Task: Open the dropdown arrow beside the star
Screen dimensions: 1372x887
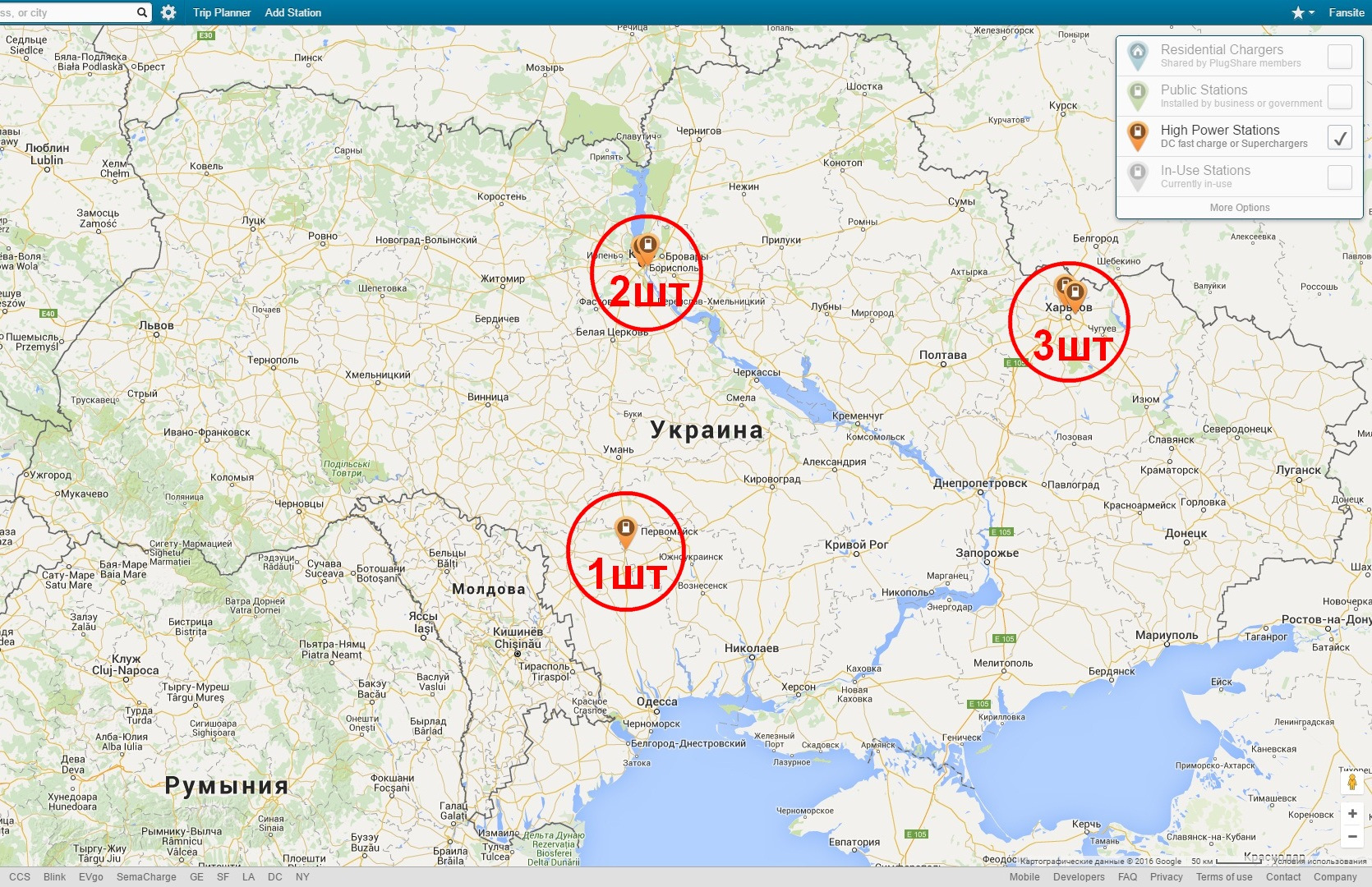Action: [1312, 12]
